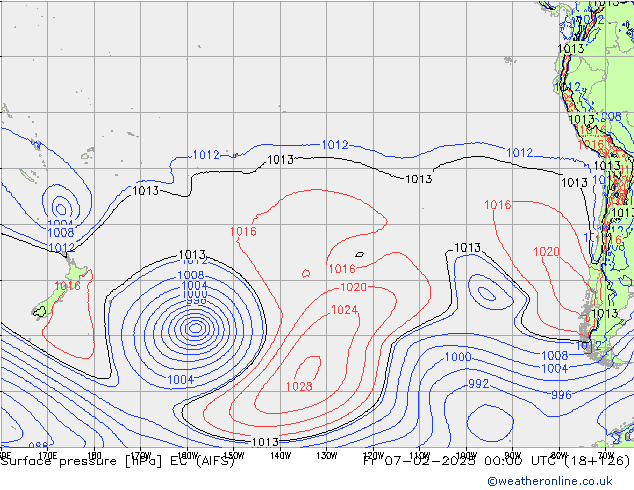This screenshot has width=634, height=490.
Task: Click the innermost ring of the large low
Action: click(x=196, y=327)
